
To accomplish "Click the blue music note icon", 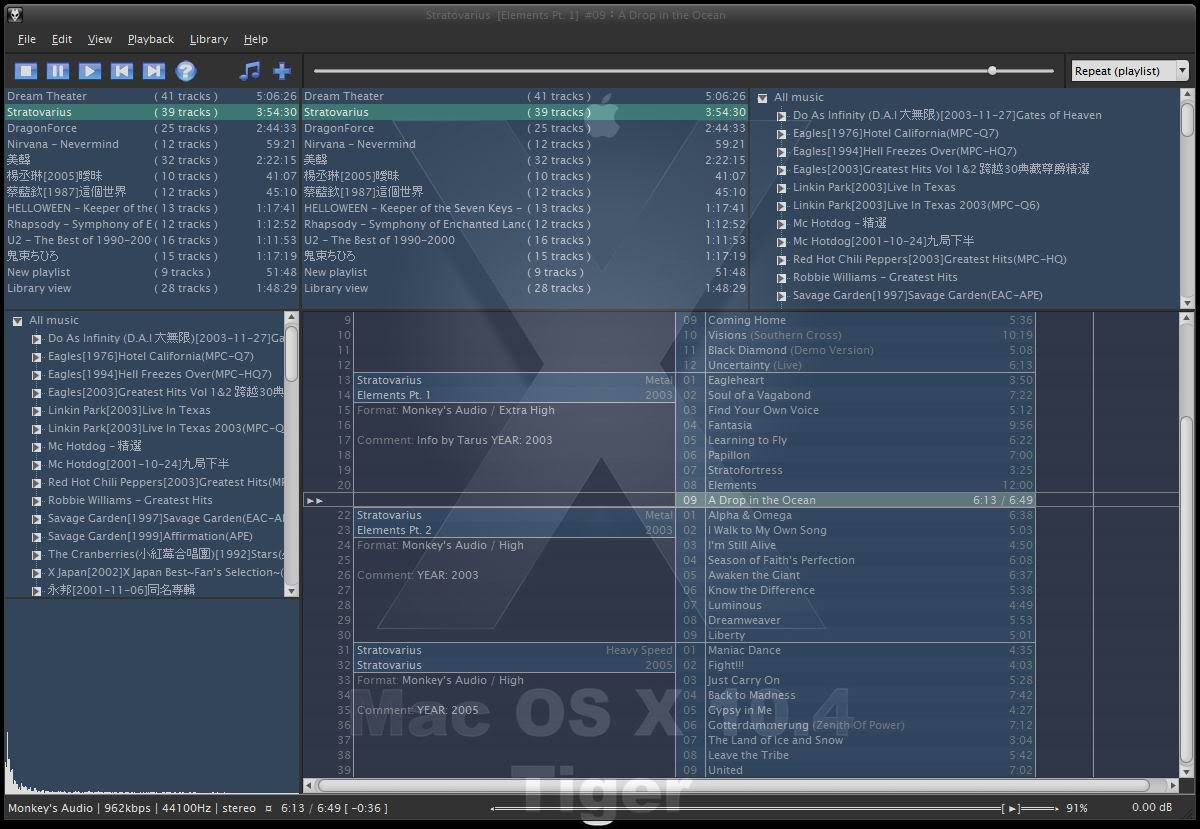I will tap(250, 71).
